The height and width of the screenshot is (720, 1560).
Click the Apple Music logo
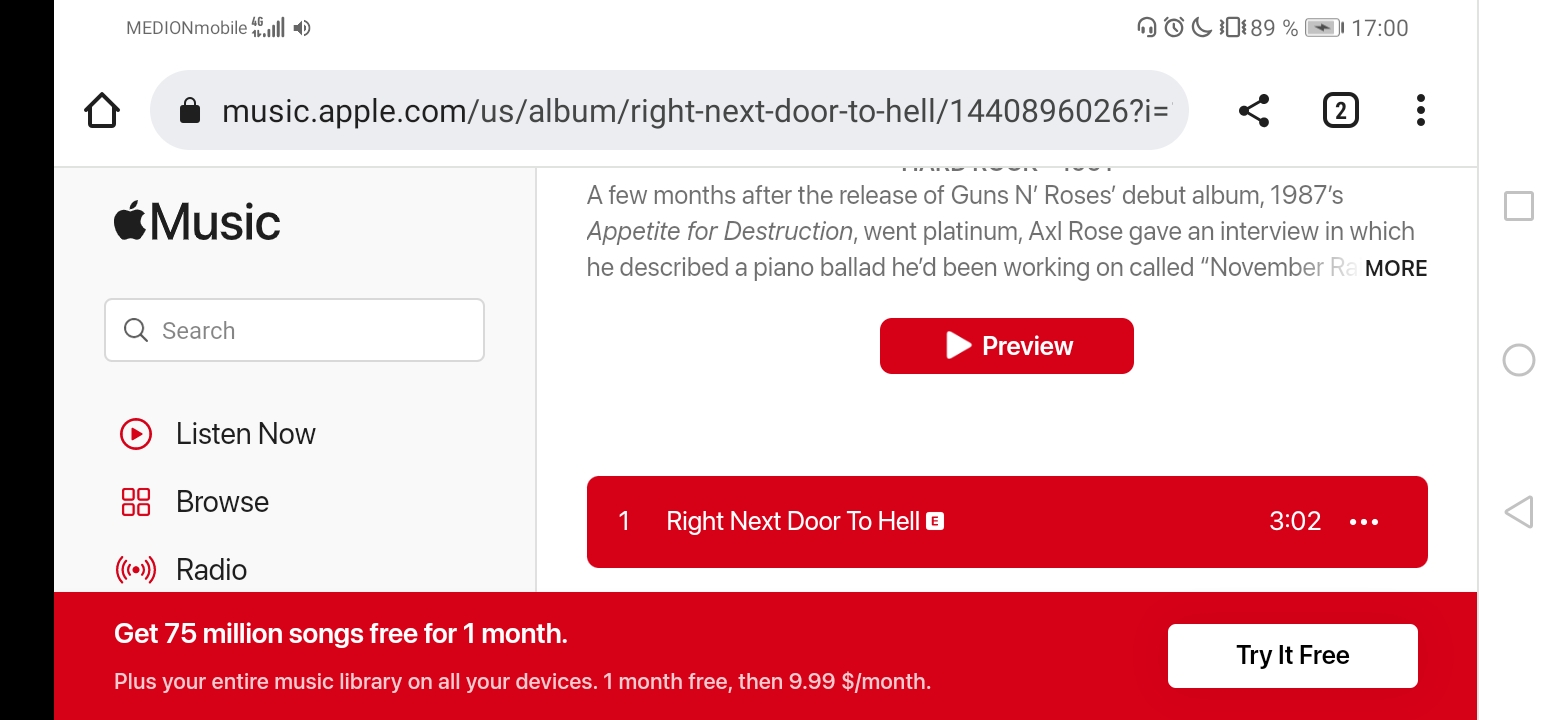pos(197,222)
